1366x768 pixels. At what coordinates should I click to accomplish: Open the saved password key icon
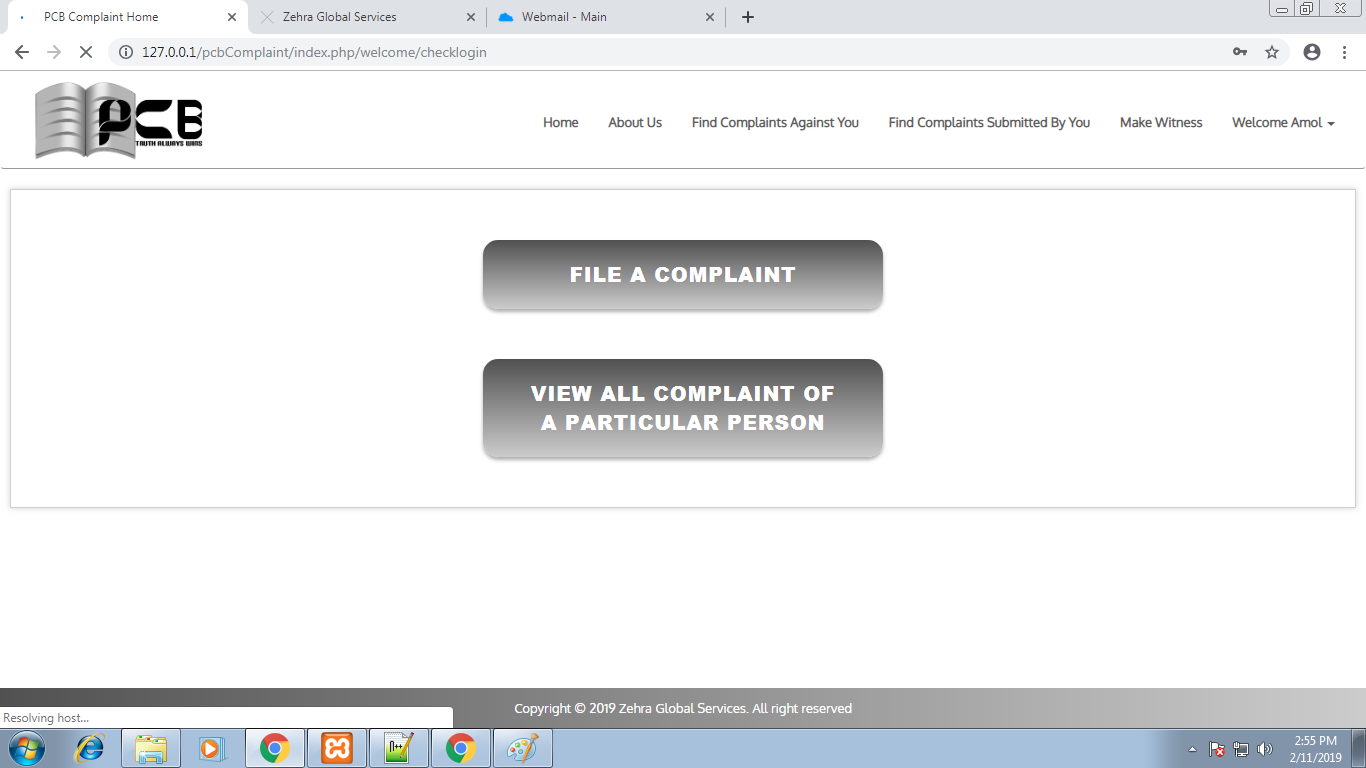click(1240, 52)
